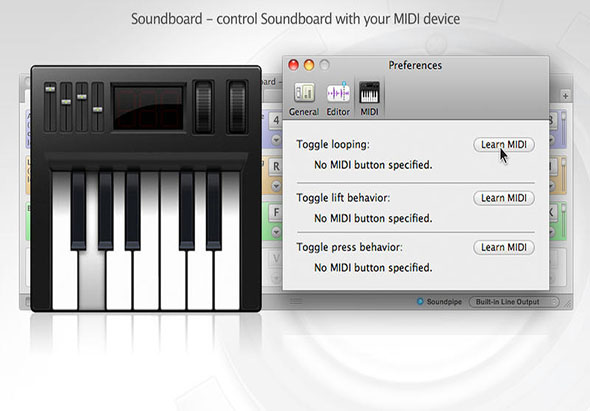590x411 pixels.
Task: Click the 4 key label in purple pad
Action: (x=276, y=120)
